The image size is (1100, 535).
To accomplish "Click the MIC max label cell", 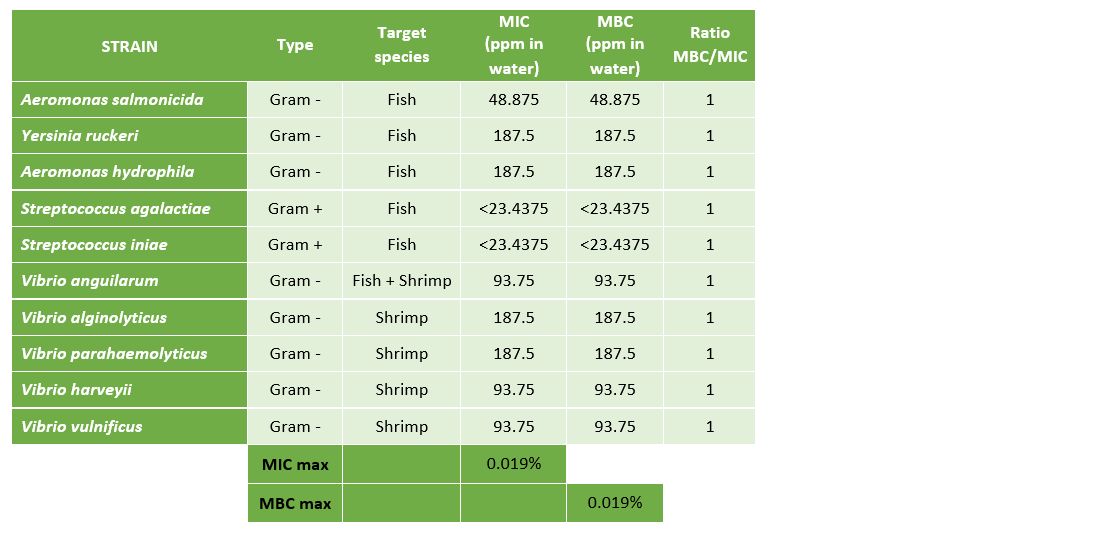I will pos(295,464).
